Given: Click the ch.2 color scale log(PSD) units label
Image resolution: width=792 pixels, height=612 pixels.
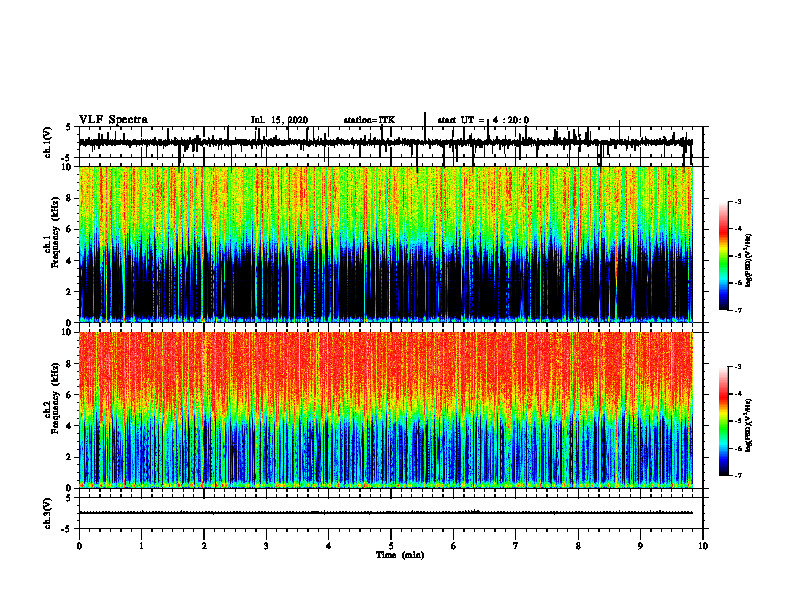Looking at the screenshot, I should [749, 425].
